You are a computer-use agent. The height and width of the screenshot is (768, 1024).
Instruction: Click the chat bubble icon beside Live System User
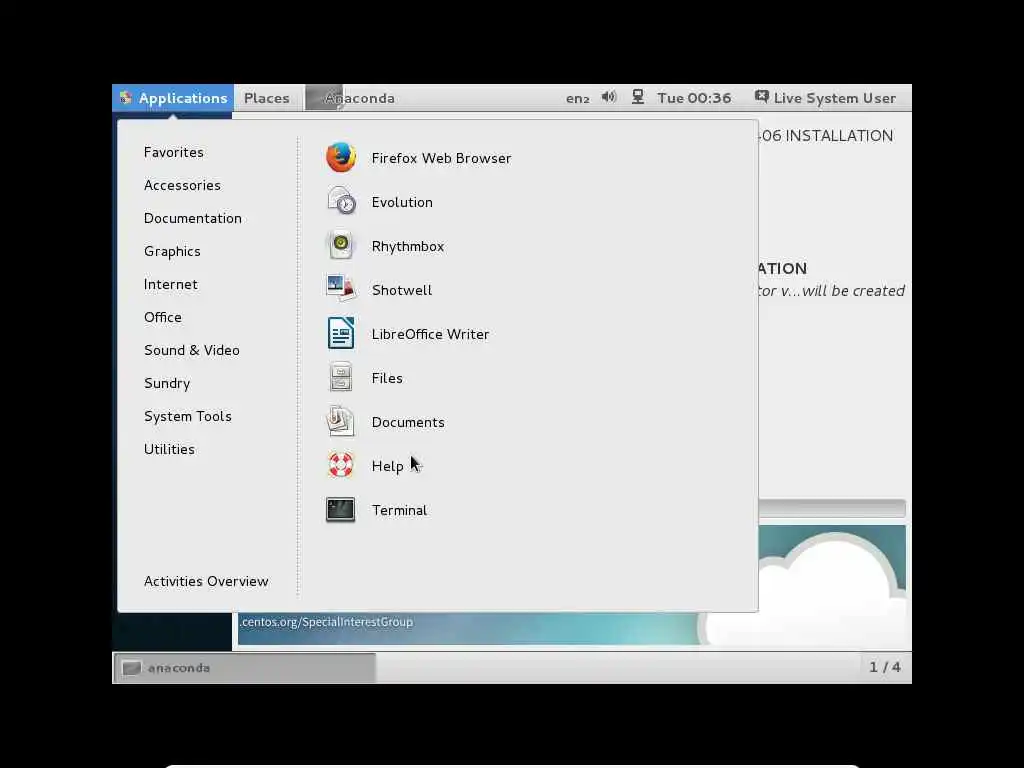click(x=761, y=97)
